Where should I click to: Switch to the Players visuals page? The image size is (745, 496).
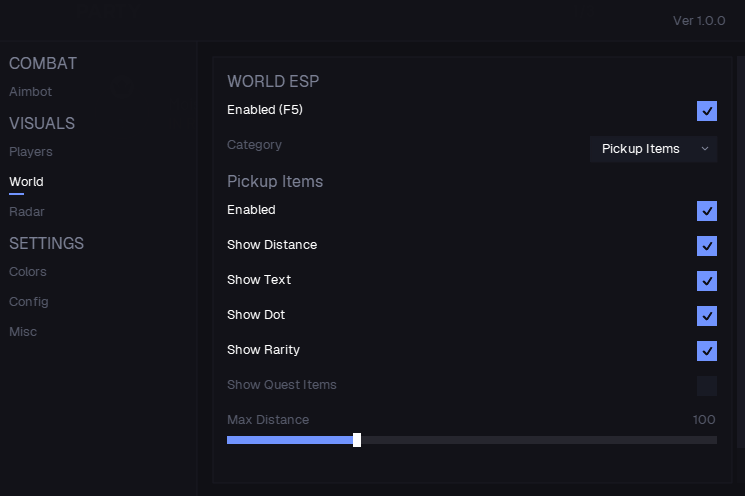click(31, 152)
